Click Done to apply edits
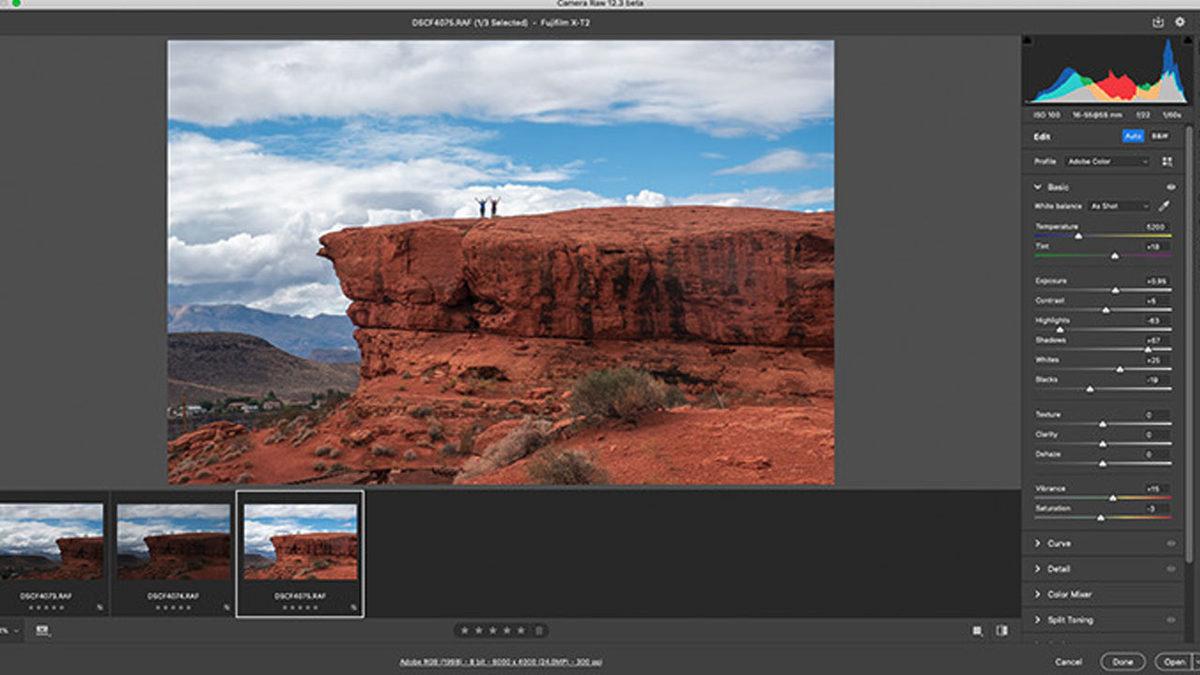This screenshot has width=1200, height=675. click(x=1123, y=662)
